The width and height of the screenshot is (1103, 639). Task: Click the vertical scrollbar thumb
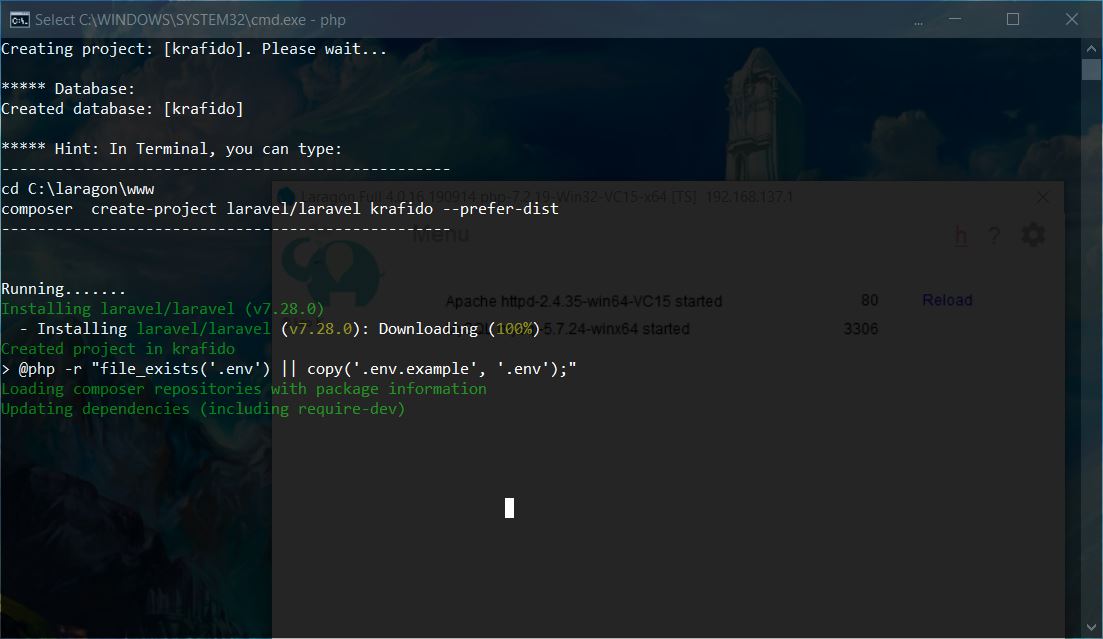pyautogui.click(x=1091, y=70)
